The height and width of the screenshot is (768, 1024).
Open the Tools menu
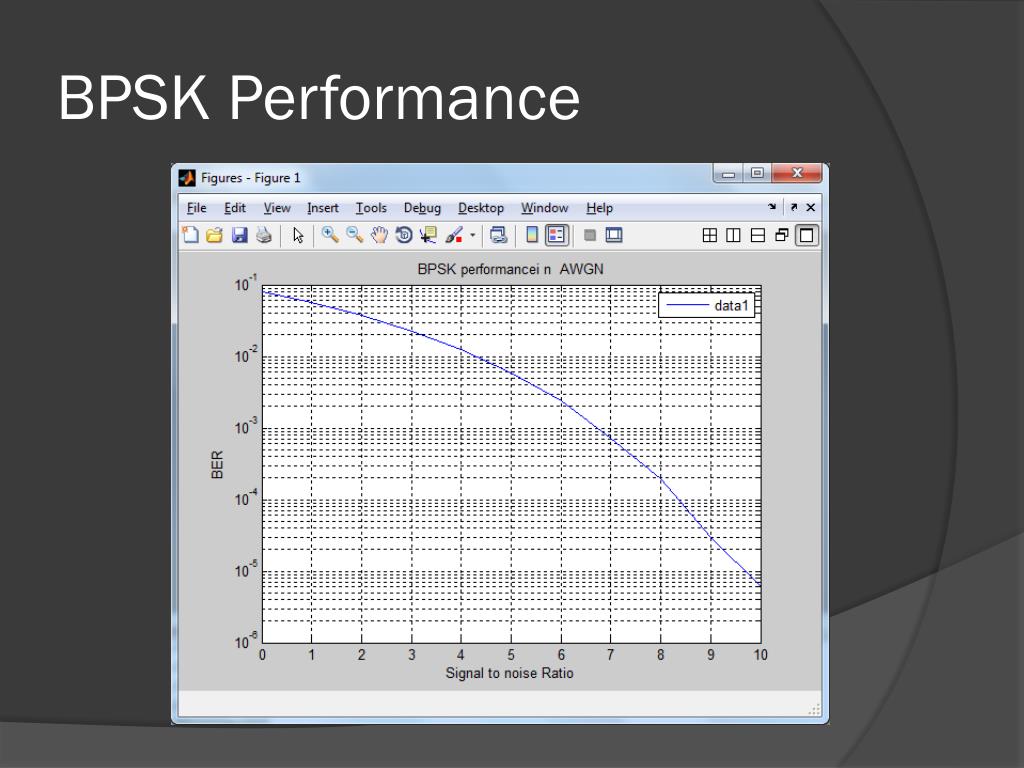[x=371, y=208]
